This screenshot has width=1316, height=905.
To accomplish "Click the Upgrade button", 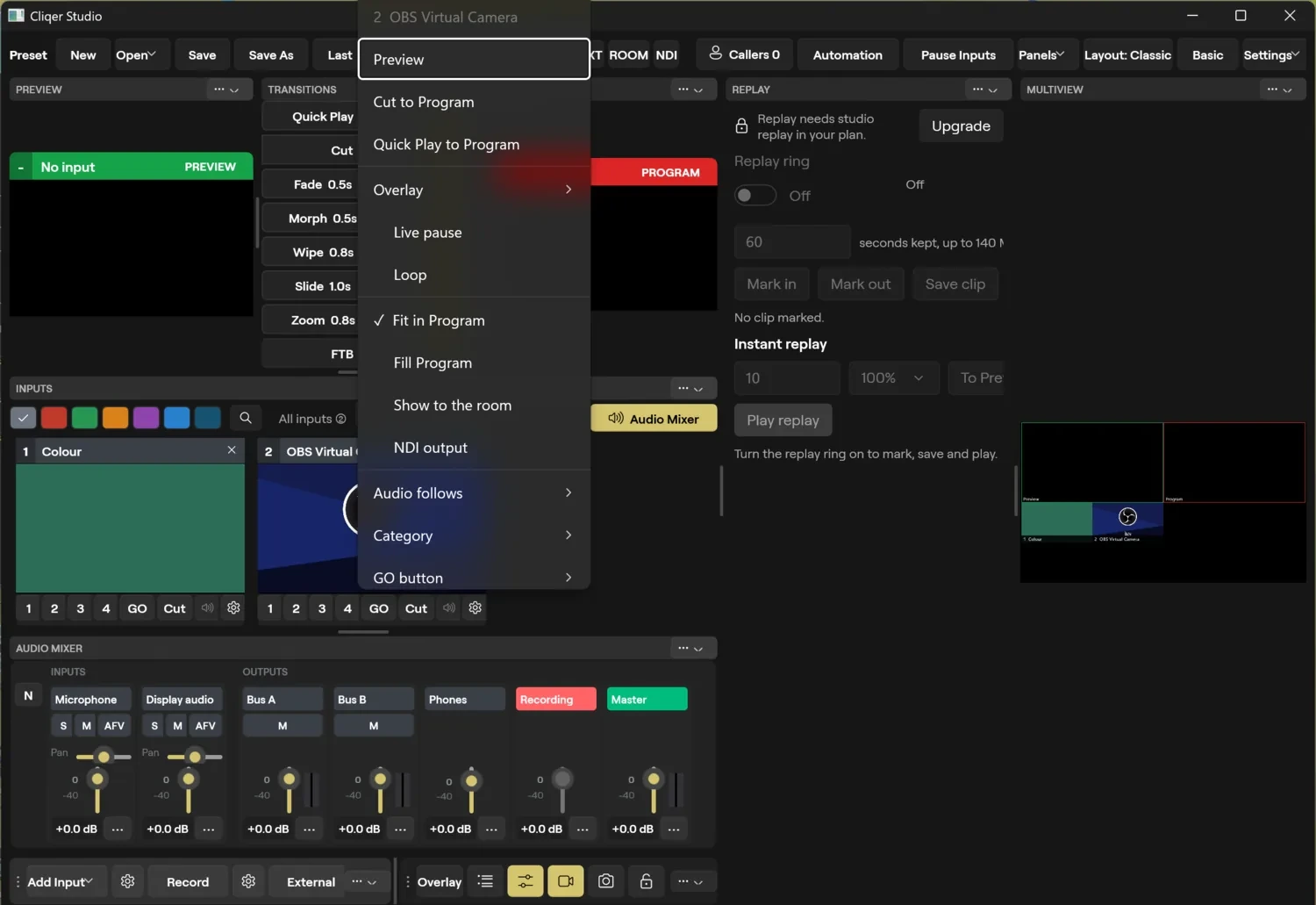I will tap(961, 126).
